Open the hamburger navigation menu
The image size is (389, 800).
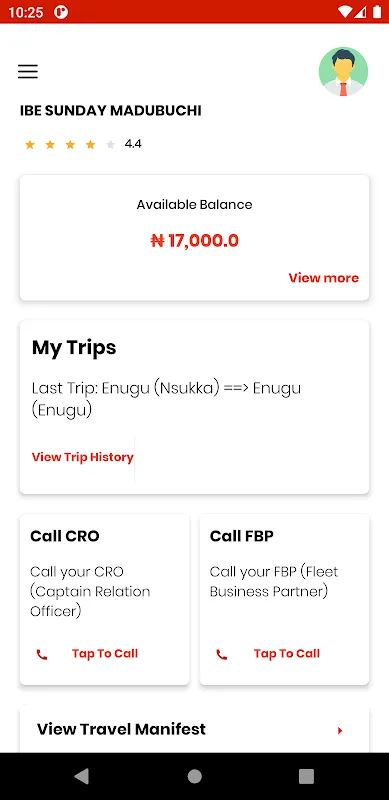pos(28,71)
